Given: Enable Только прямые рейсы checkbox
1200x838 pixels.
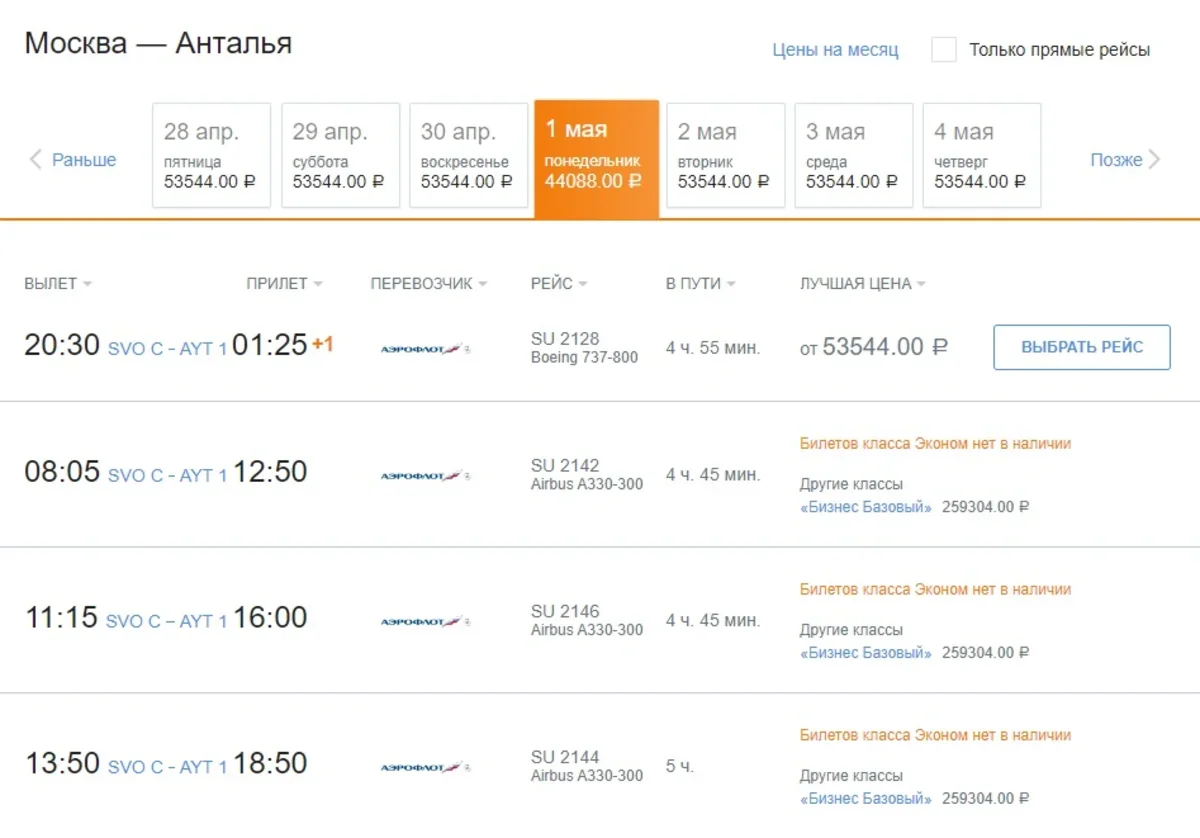Looking at the screenshot, I should pyautogui.click(x=943, y=50).
